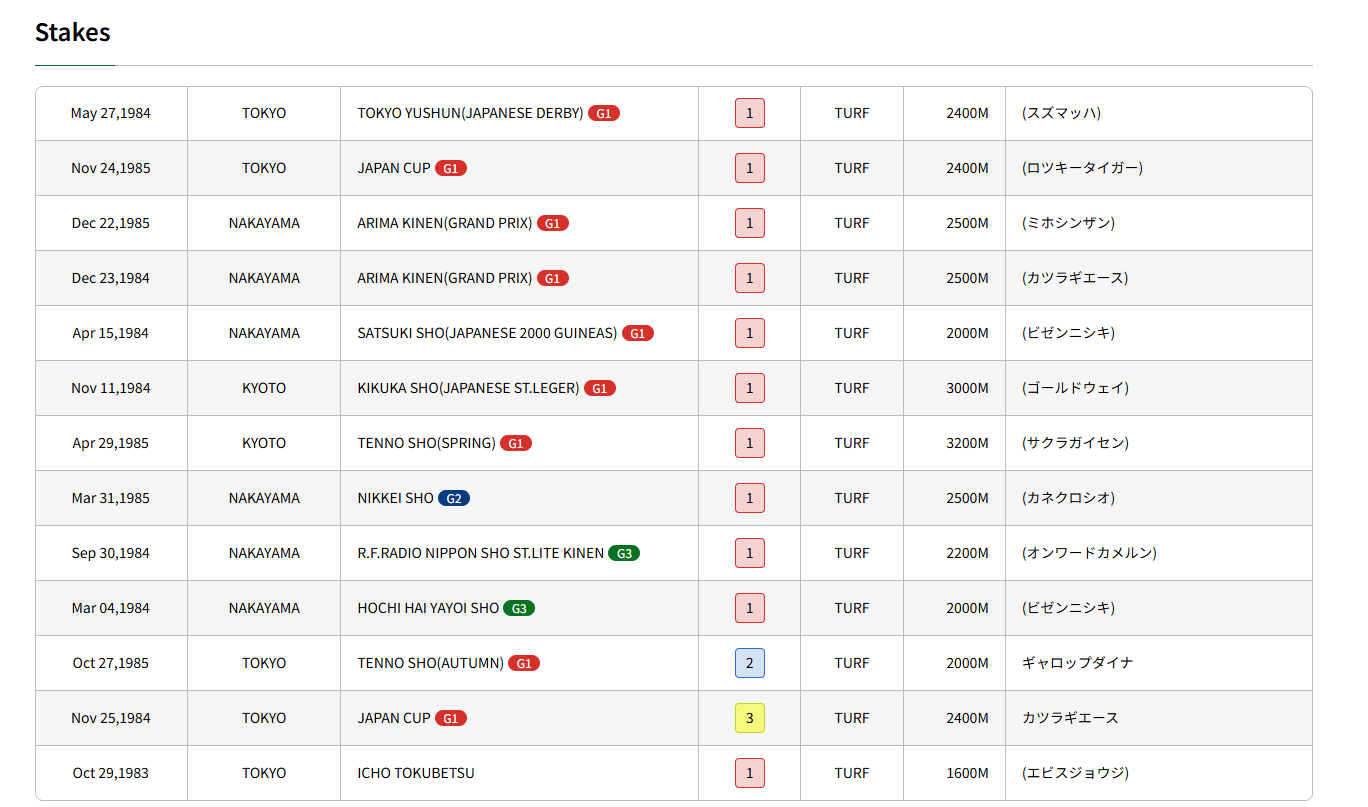This screenshot has height=807, width=1368.
Task: Click the G1 badge beside TENNO SHO(AUTUMN)
Action: (x=524, y=663)
